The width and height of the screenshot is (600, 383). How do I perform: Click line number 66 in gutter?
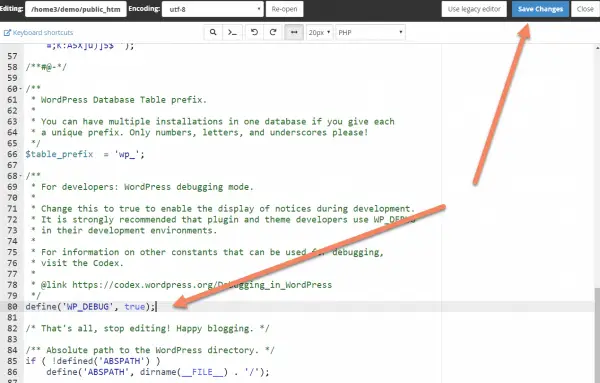click(12, 155)
